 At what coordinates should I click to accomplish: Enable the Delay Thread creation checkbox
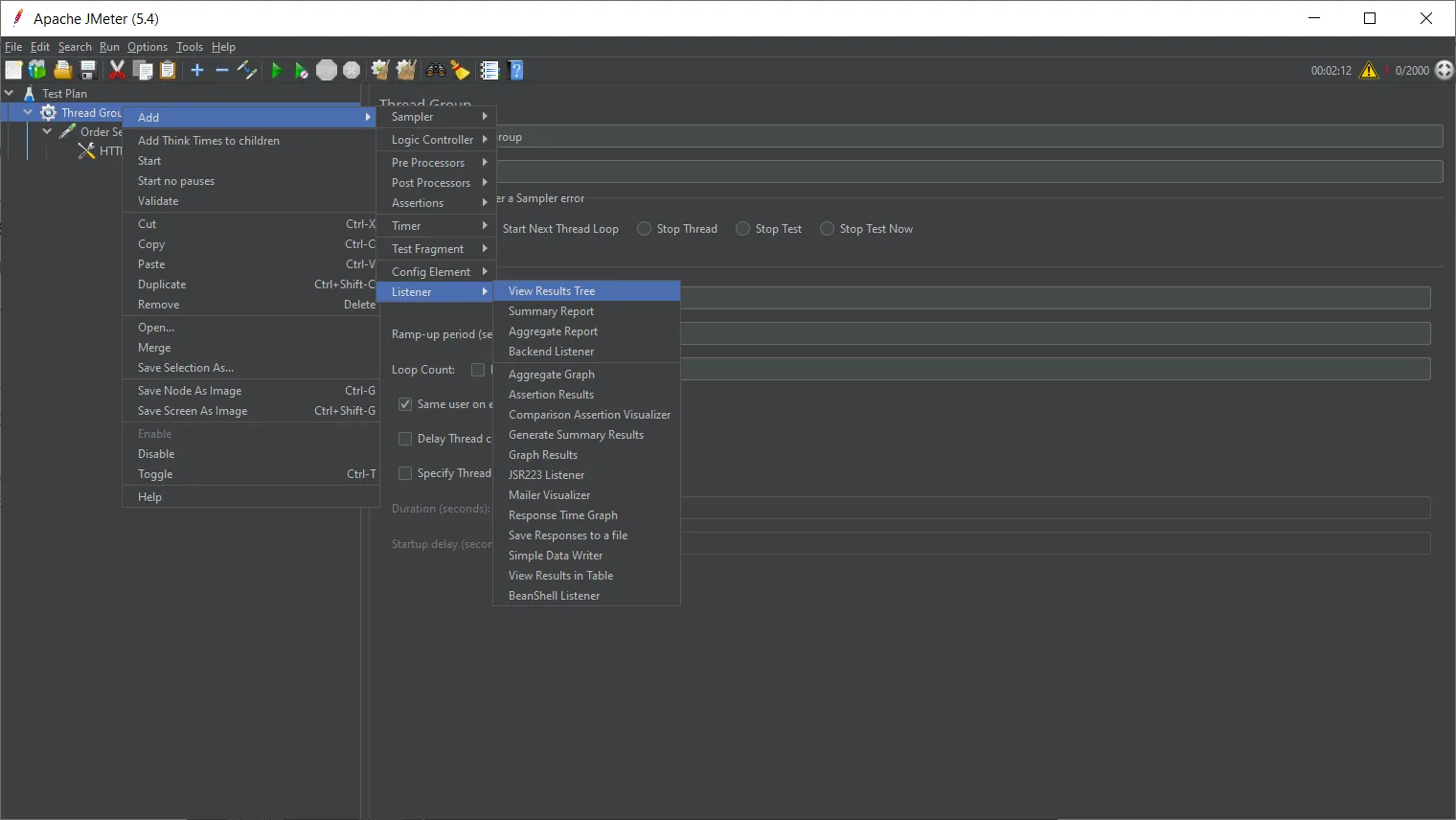[405, 439]
